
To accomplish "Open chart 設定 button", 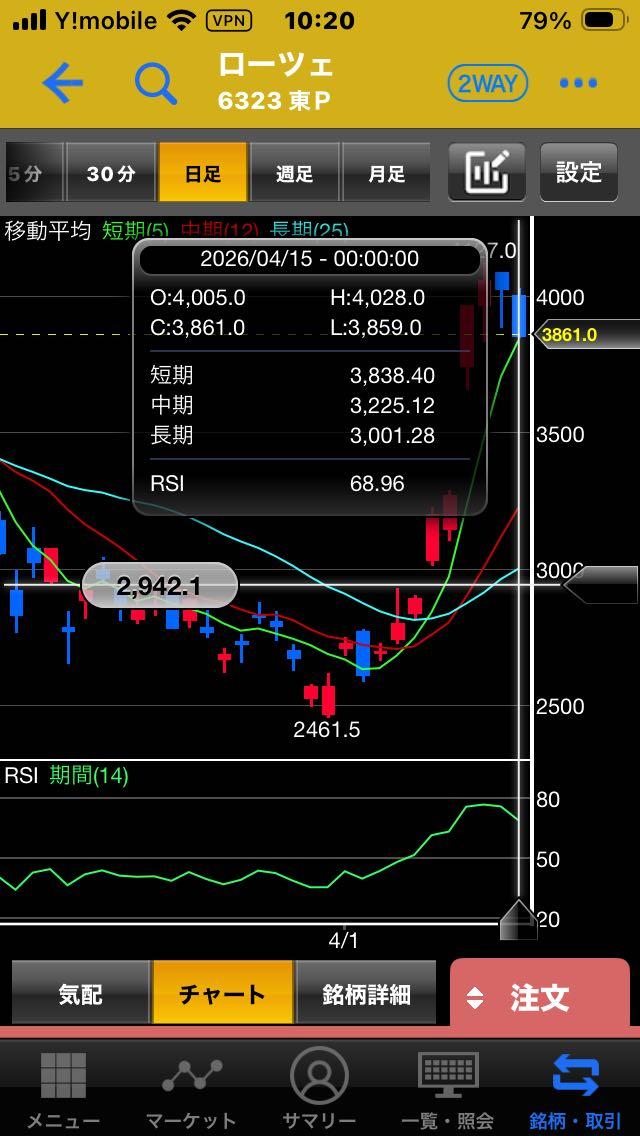I will [578, 172].
